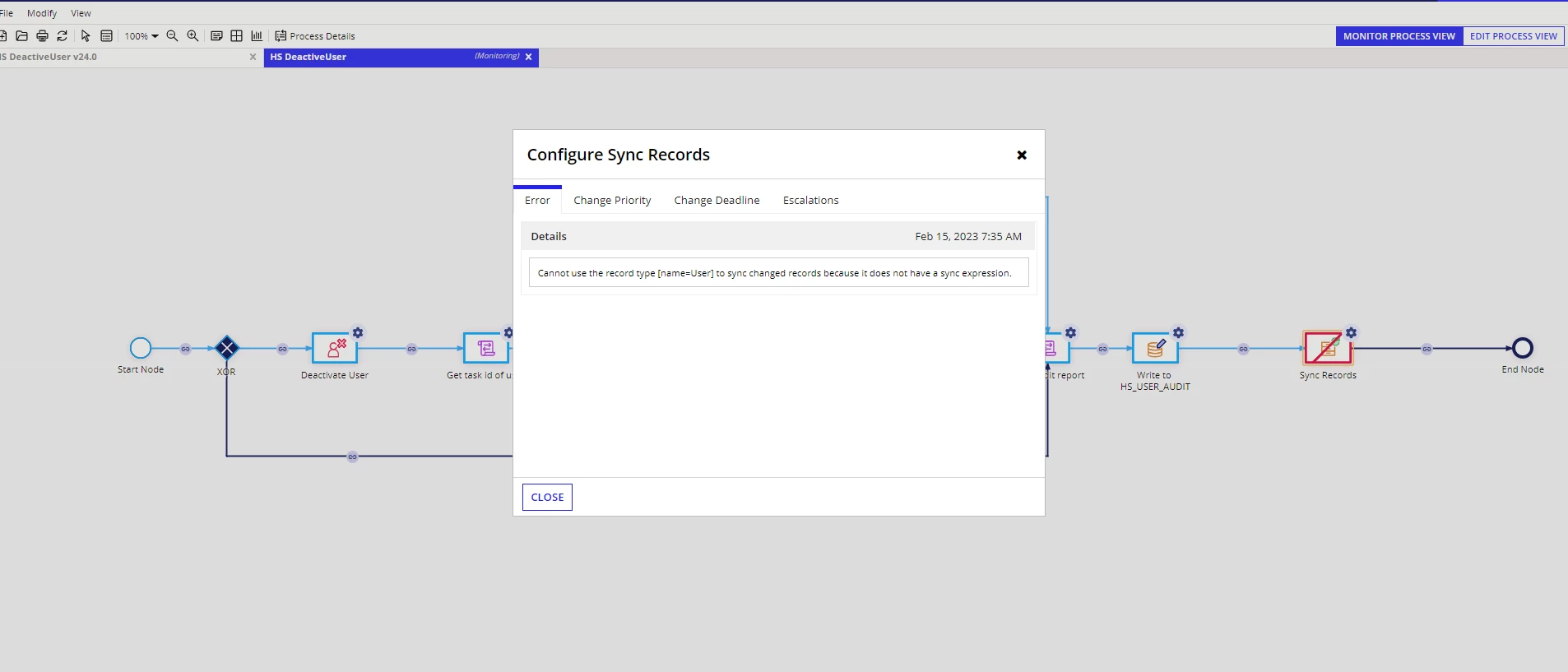Click the CLOSE button in the dialog

[x=547, y=498]
